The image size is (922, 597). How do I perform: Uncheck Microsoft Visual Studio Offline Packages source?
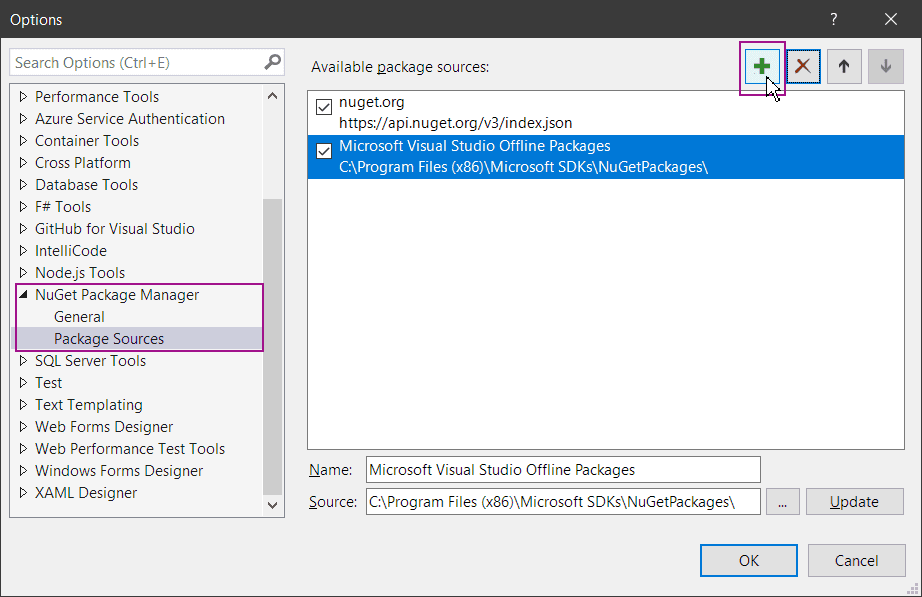pos(324,151)
